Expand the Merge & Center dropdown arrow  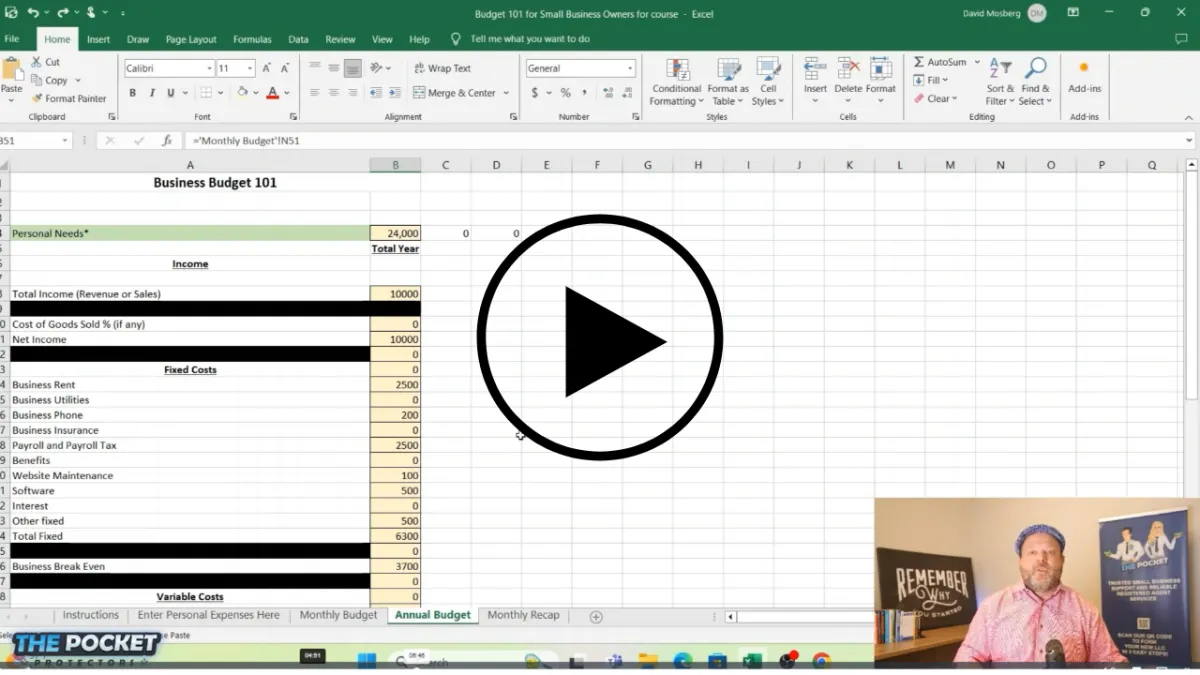coord(506,93)
